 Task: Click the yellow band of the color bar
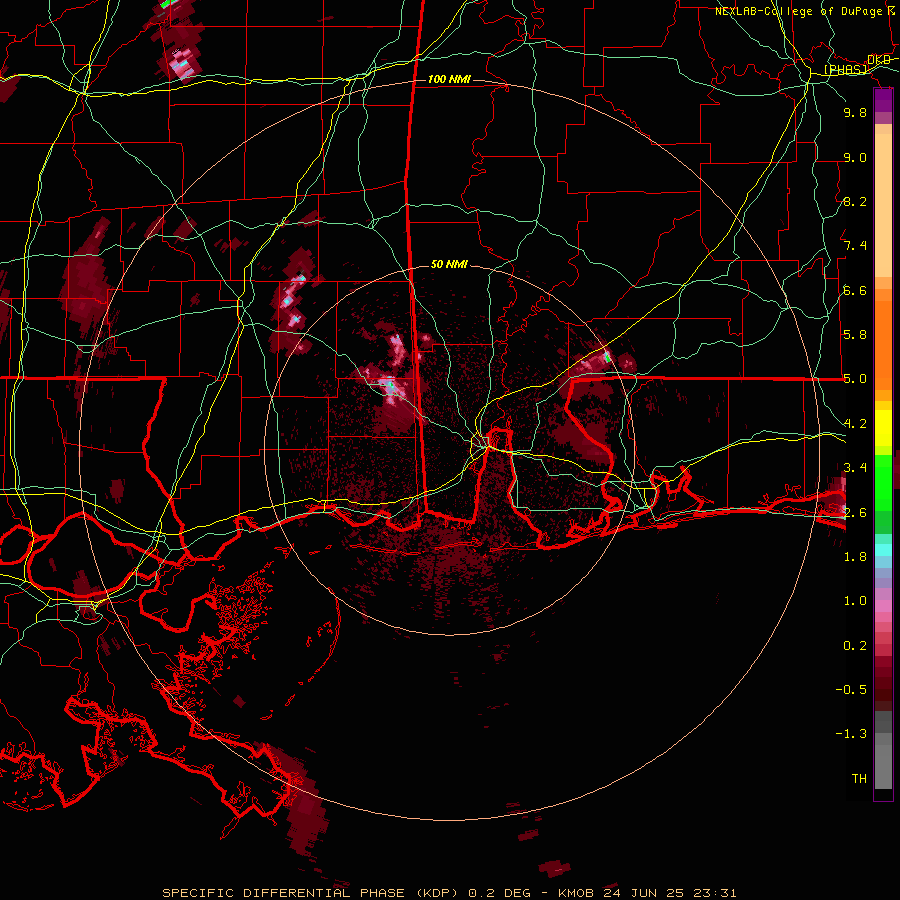click(x=883, y=428)
